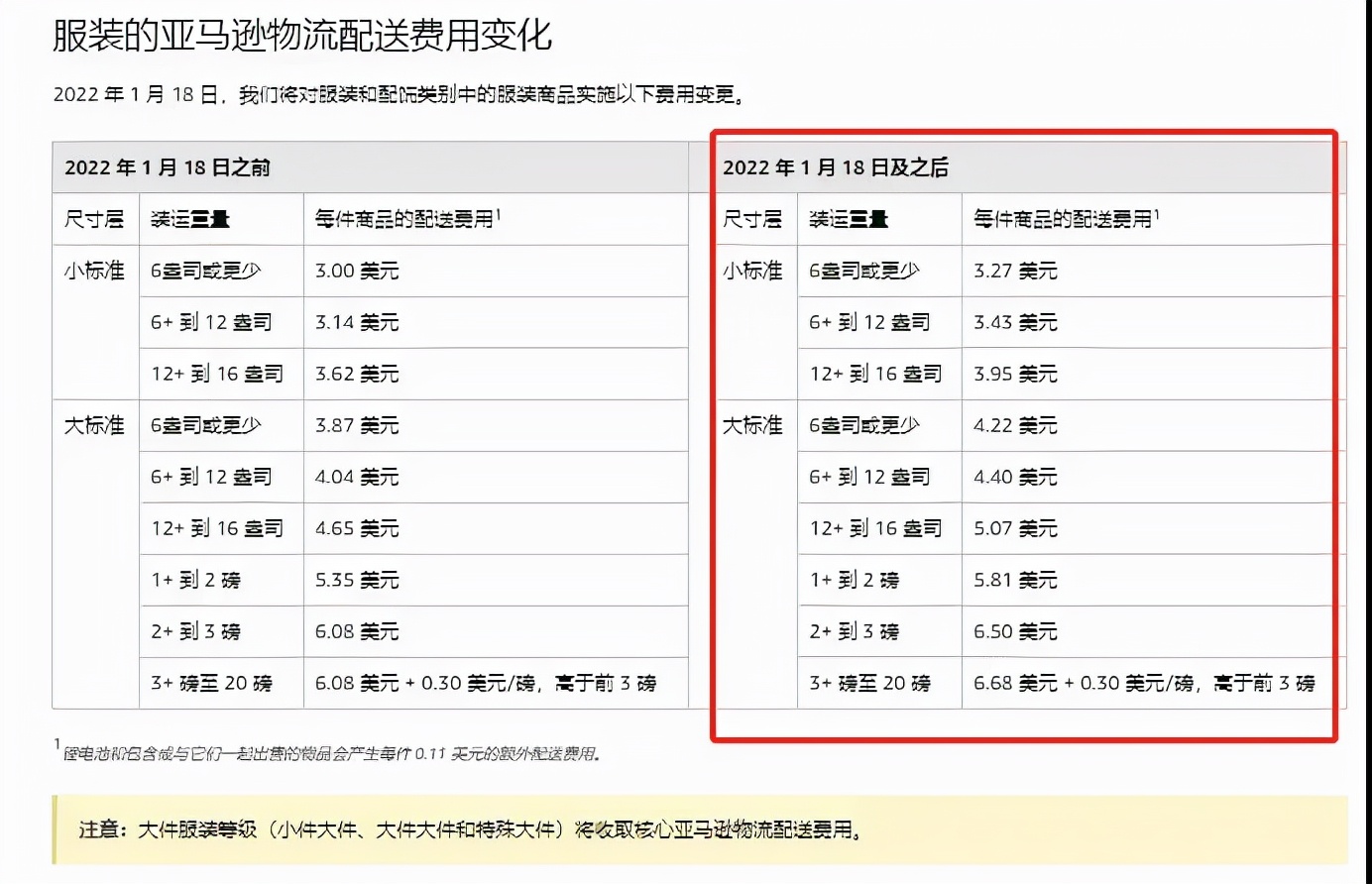Screen dimensions: 1372x884
Task: Select the fee value 4.40 美元
Action: (x=1015, y=477)
